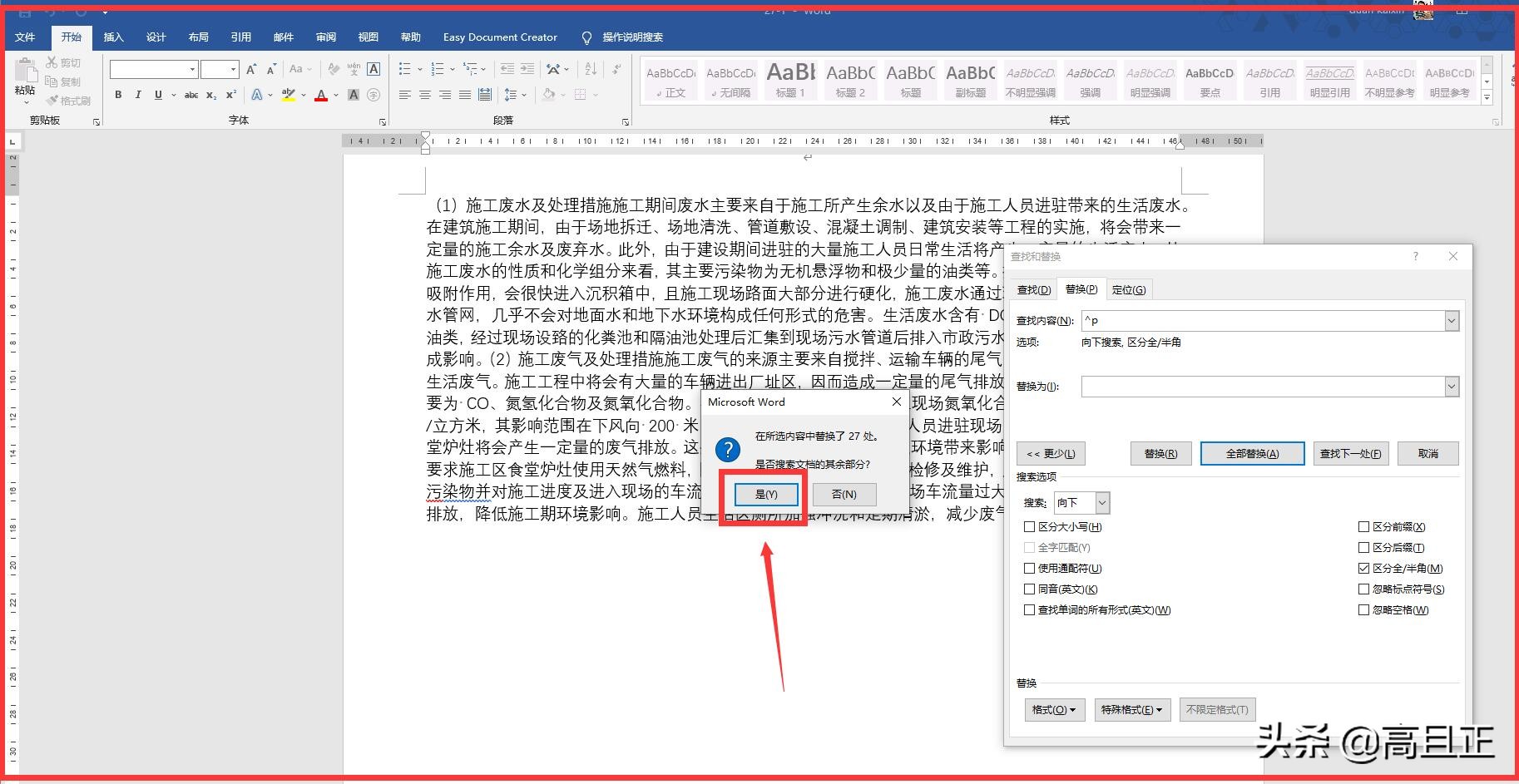Viewport: 1519px width, 784px height.
Task: Toggle Italic formatting
Action: coord(138,95)
